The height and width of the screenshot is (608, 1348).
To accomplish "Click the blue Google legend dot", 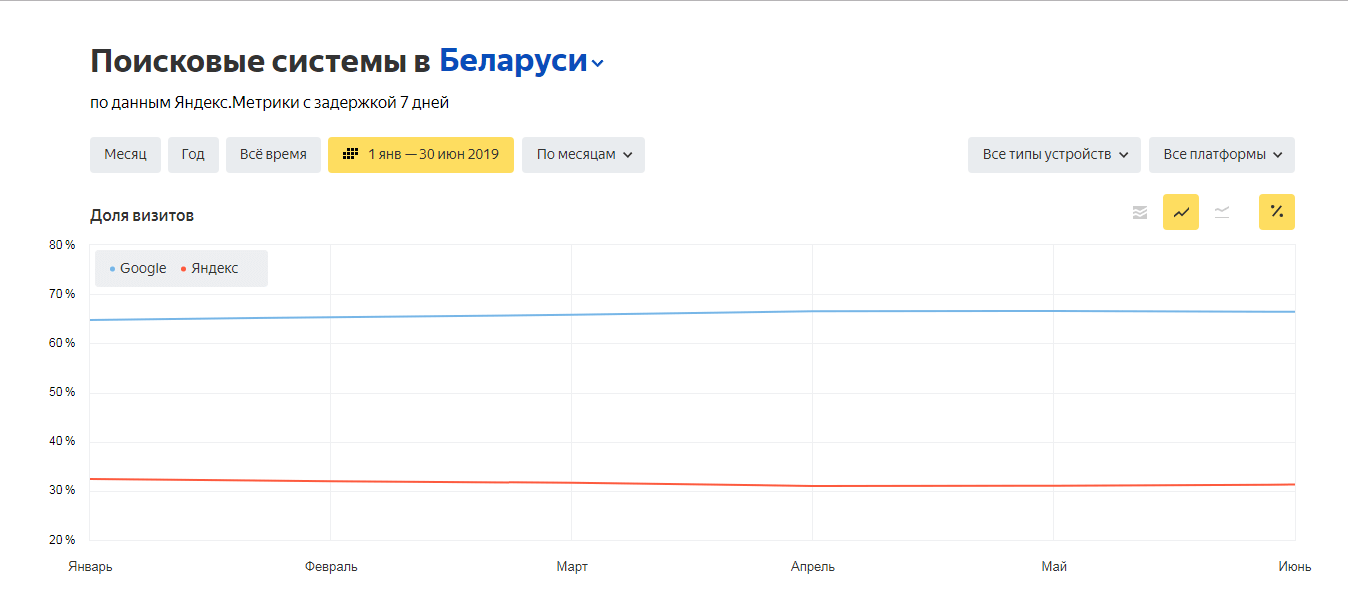I will (x=115, y=268).
